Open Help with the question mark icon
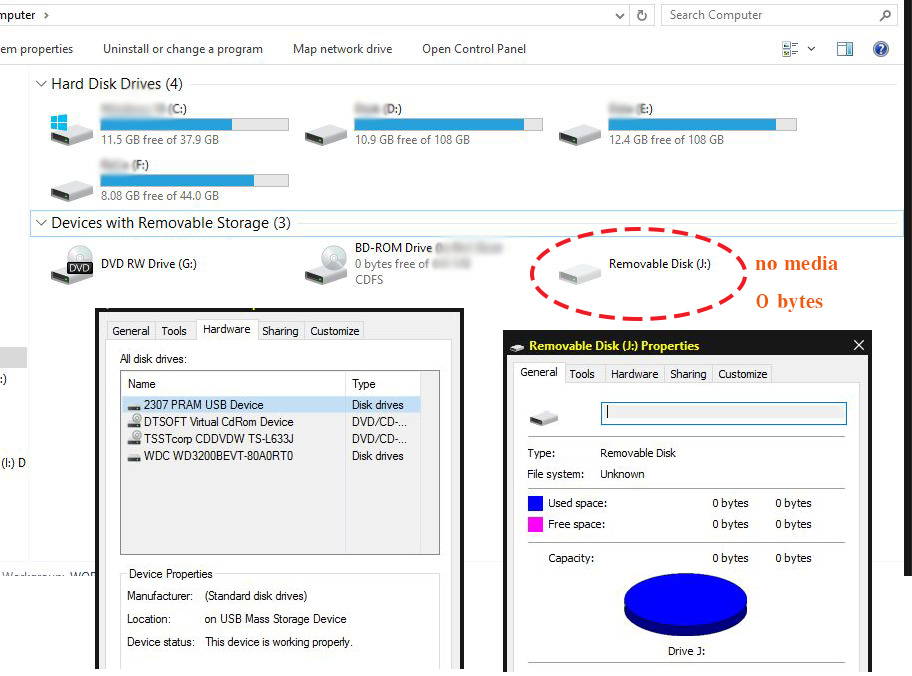 point(881,49)
